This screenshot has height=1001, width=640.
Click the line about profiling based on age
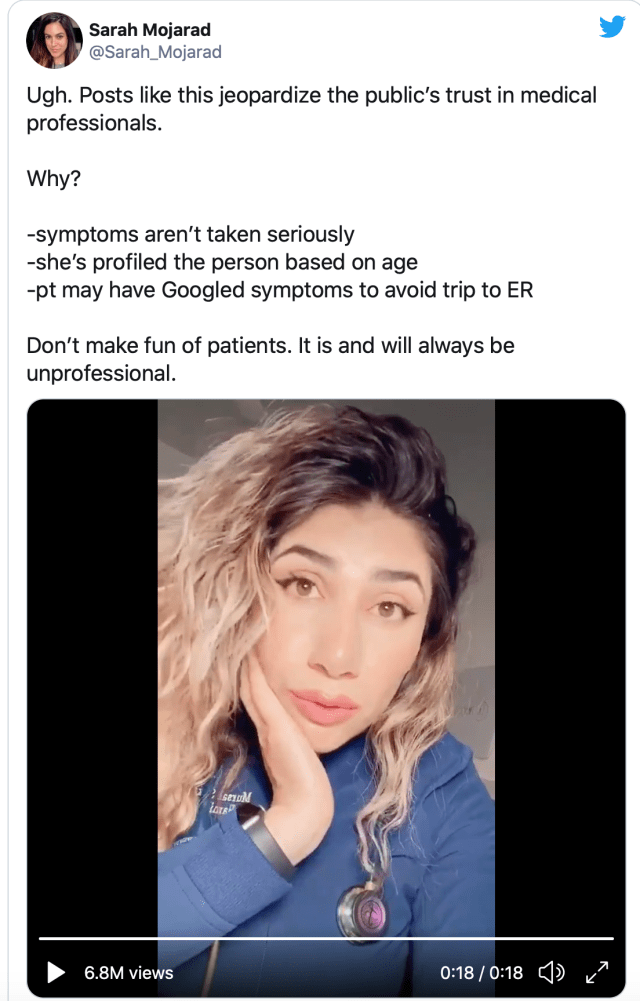[222, 262]
